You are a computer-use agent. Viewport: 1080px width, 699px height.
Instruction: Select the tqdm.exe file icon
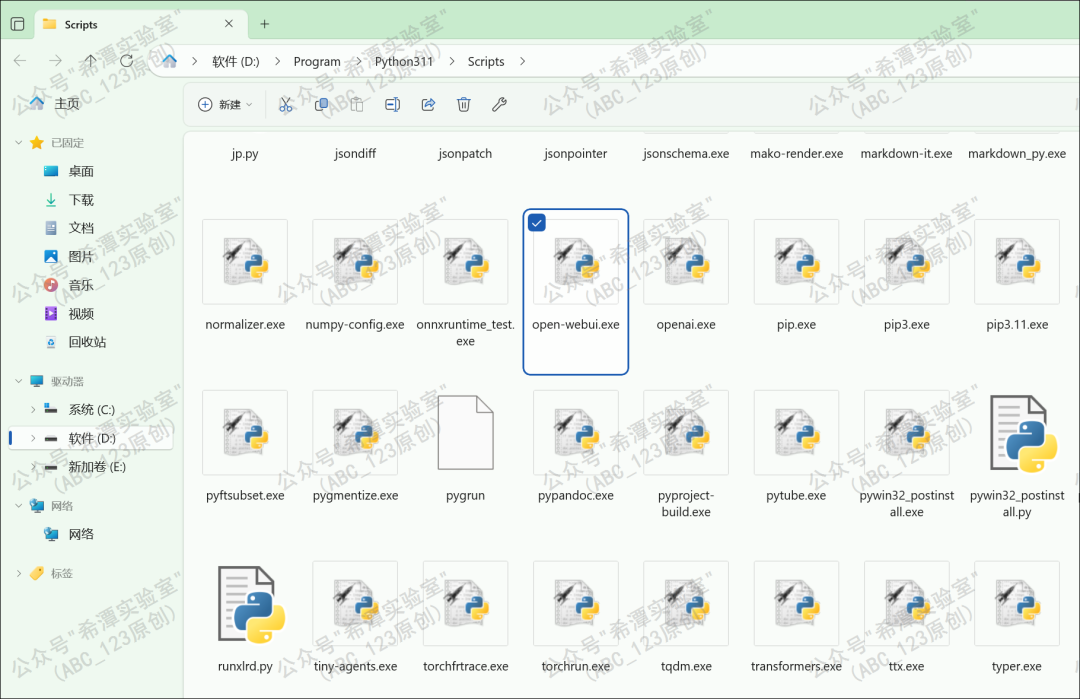point(686,603)
